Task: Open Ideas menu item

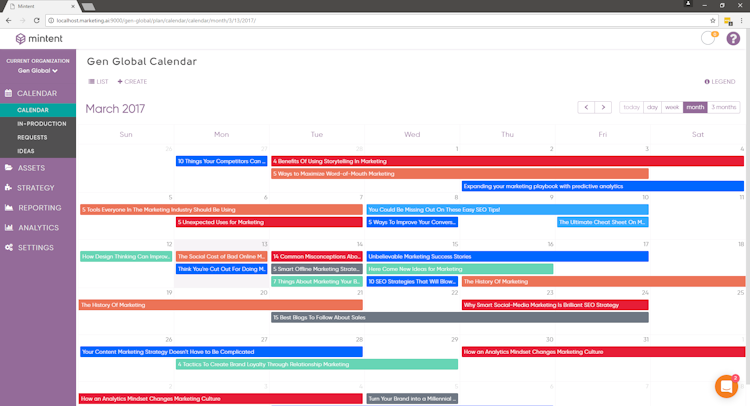Action: click(38, 151)
